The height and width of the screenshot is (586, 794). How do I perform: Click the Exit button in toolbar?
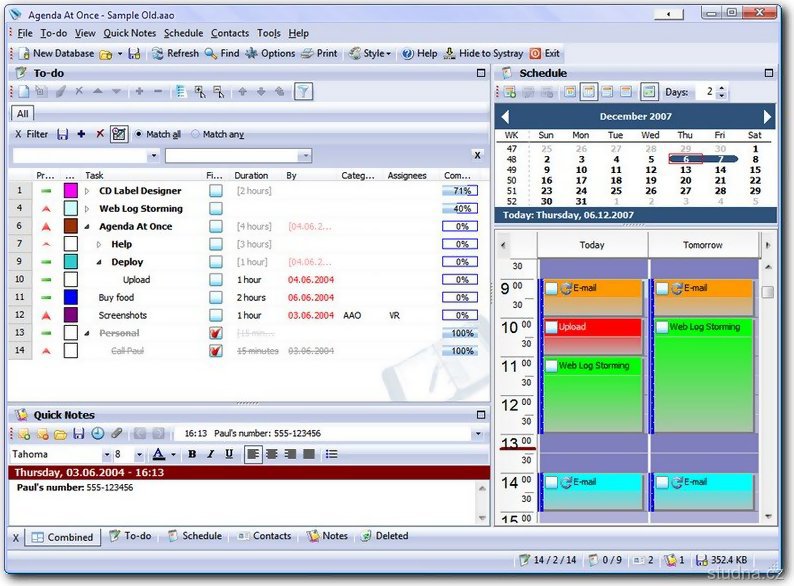(x=544, y=53)
